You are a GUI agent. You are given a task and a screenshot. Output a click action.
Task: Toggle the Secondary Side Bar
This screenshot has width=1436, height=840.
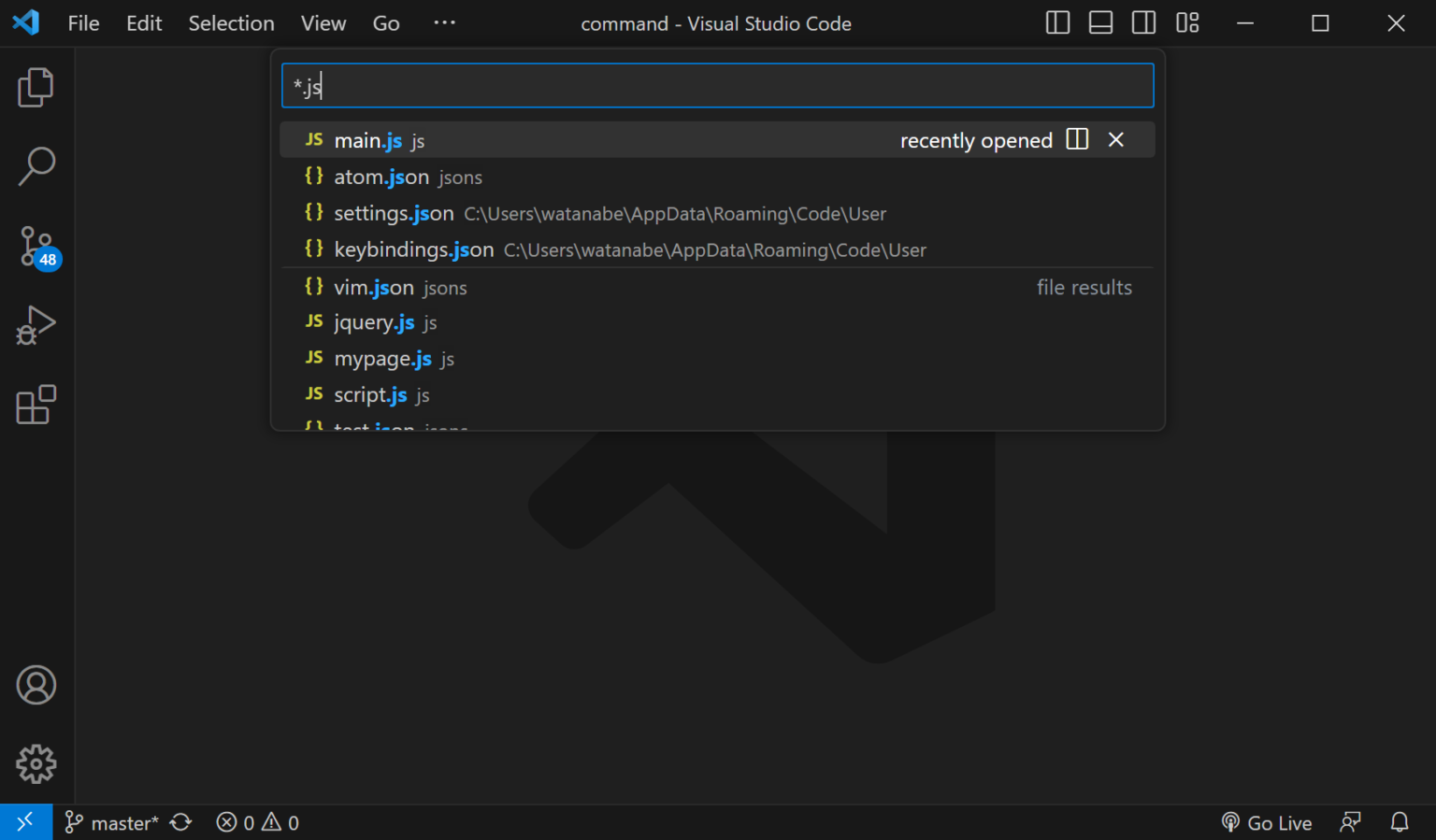1142,22
